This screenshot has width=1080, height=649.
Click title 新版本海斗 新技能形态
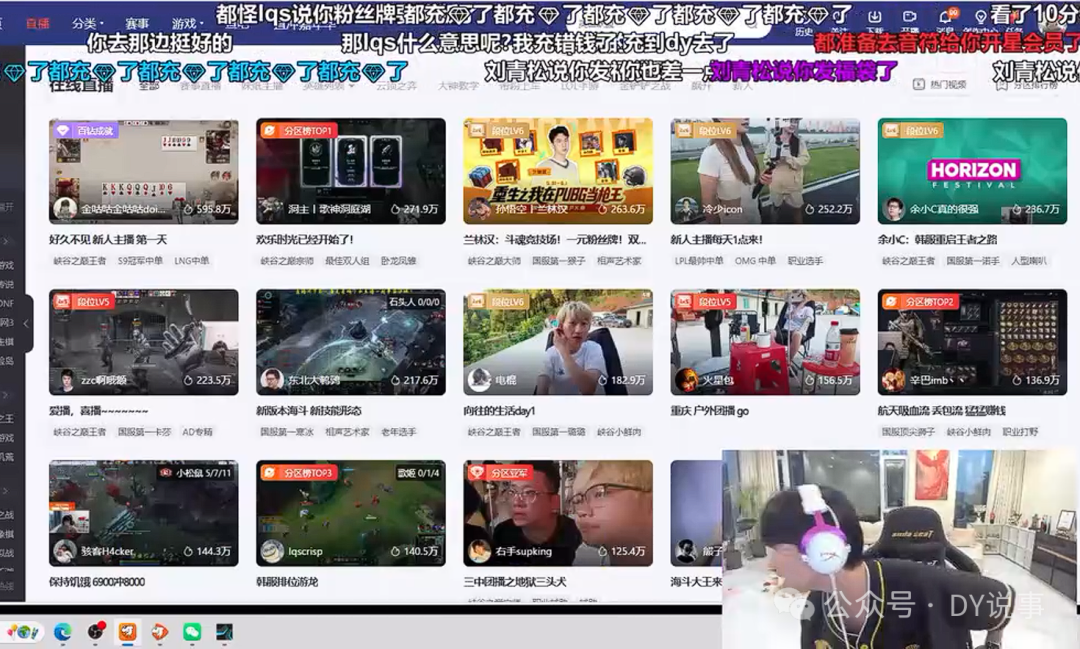pos(309,411)
